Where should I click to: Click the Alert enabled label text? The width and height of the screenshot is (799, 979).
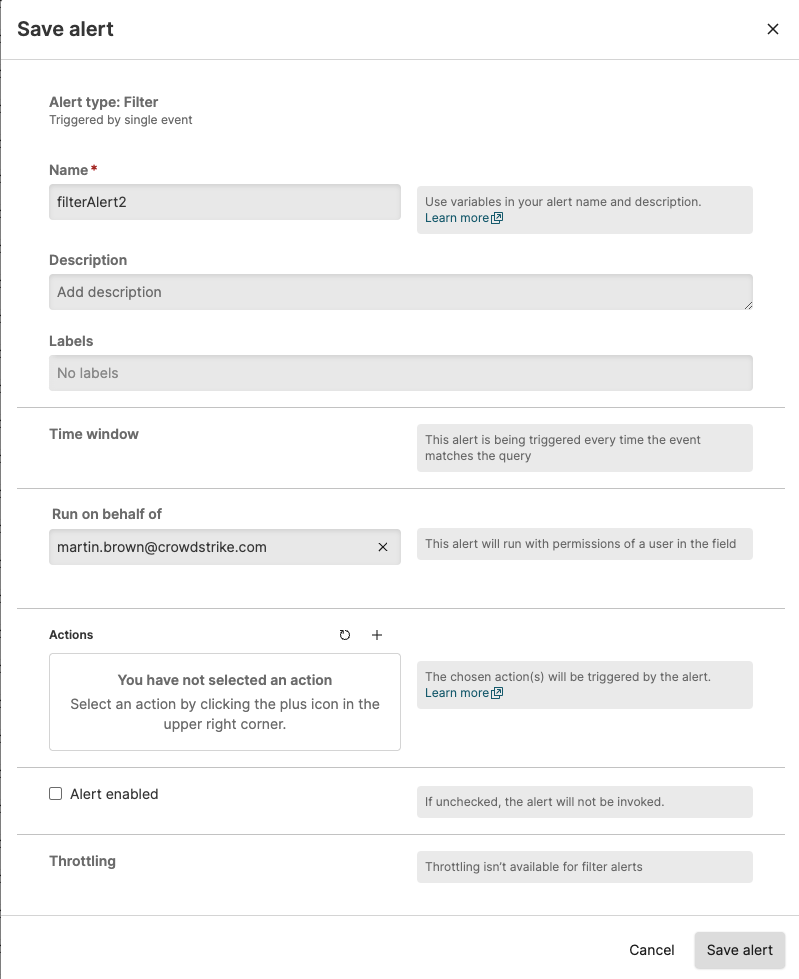pyautogui.click(x=114, y=794)
